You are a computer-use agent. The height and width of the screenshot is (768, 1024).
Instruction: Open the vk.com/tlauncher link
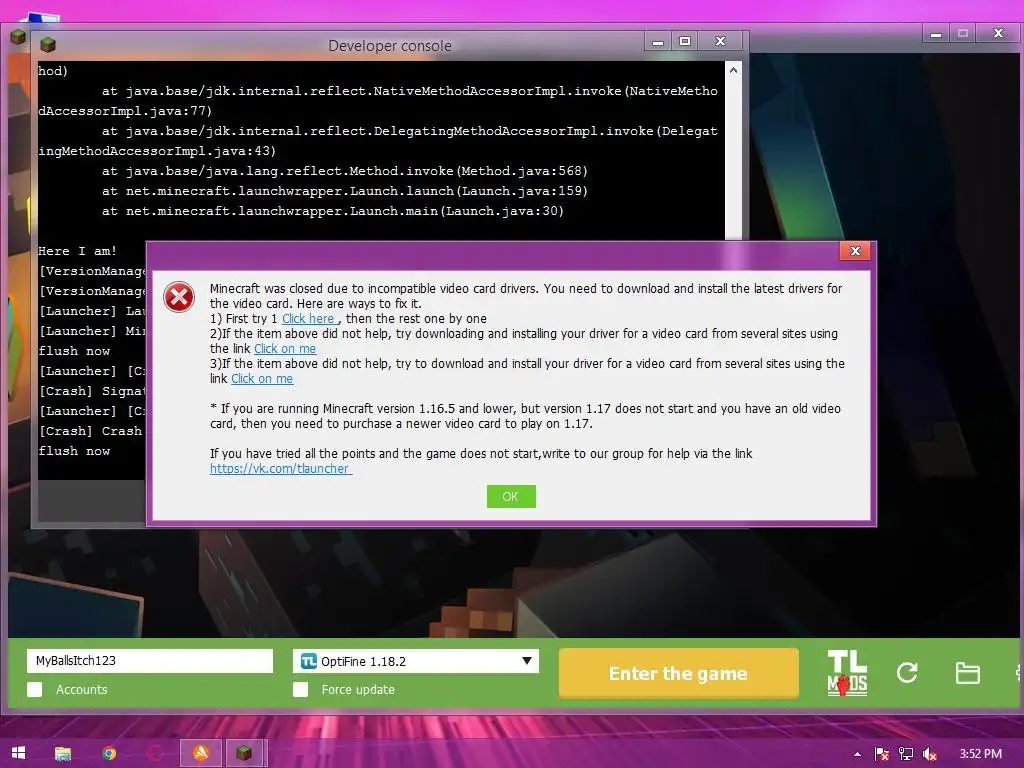pos(281,469)
